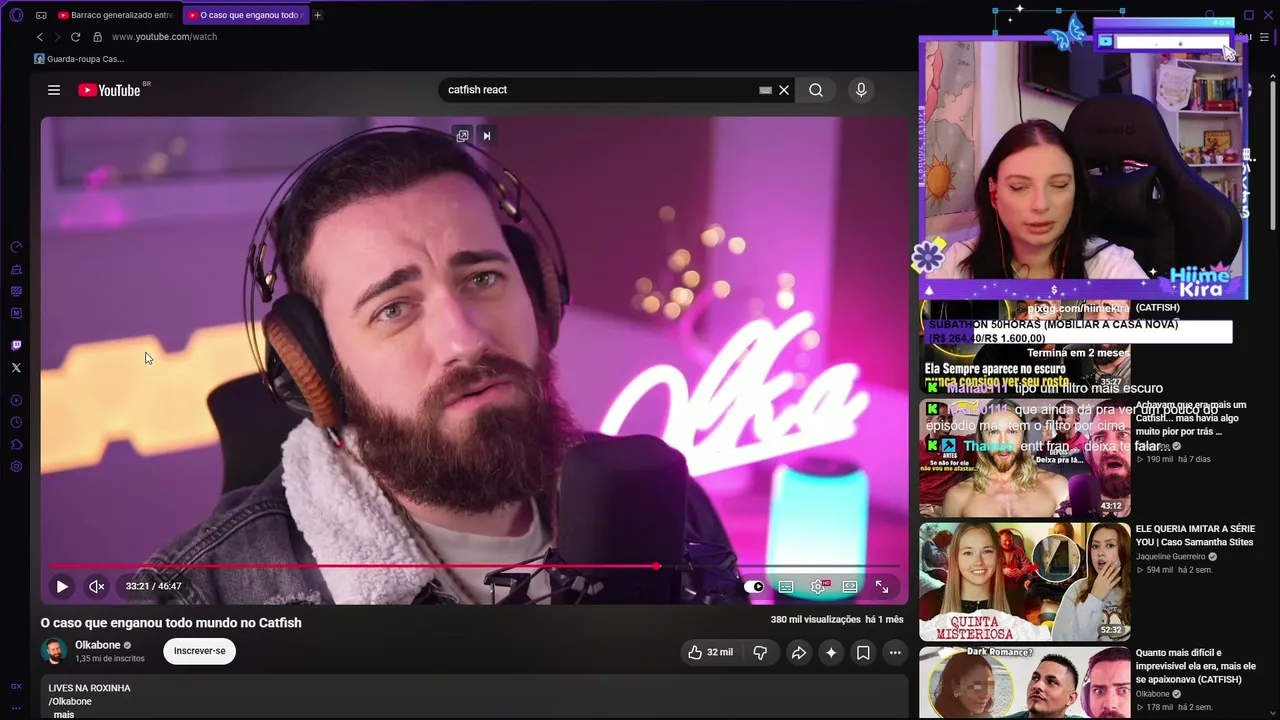Click the 'LIVES NA ROXINHA' description line
The height and width of the screenshot is (720, 1280).
click(90, 688)
